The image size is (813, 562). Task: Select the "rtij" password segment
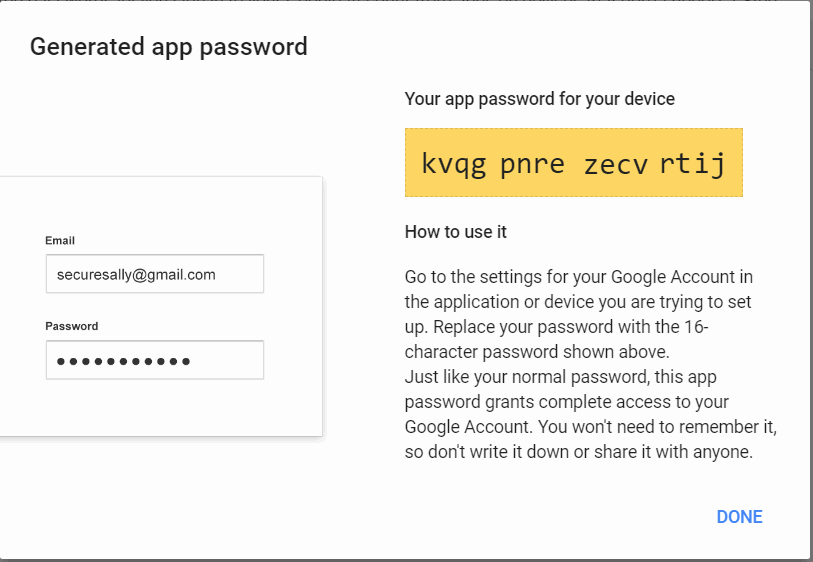(x=692, y=164)
